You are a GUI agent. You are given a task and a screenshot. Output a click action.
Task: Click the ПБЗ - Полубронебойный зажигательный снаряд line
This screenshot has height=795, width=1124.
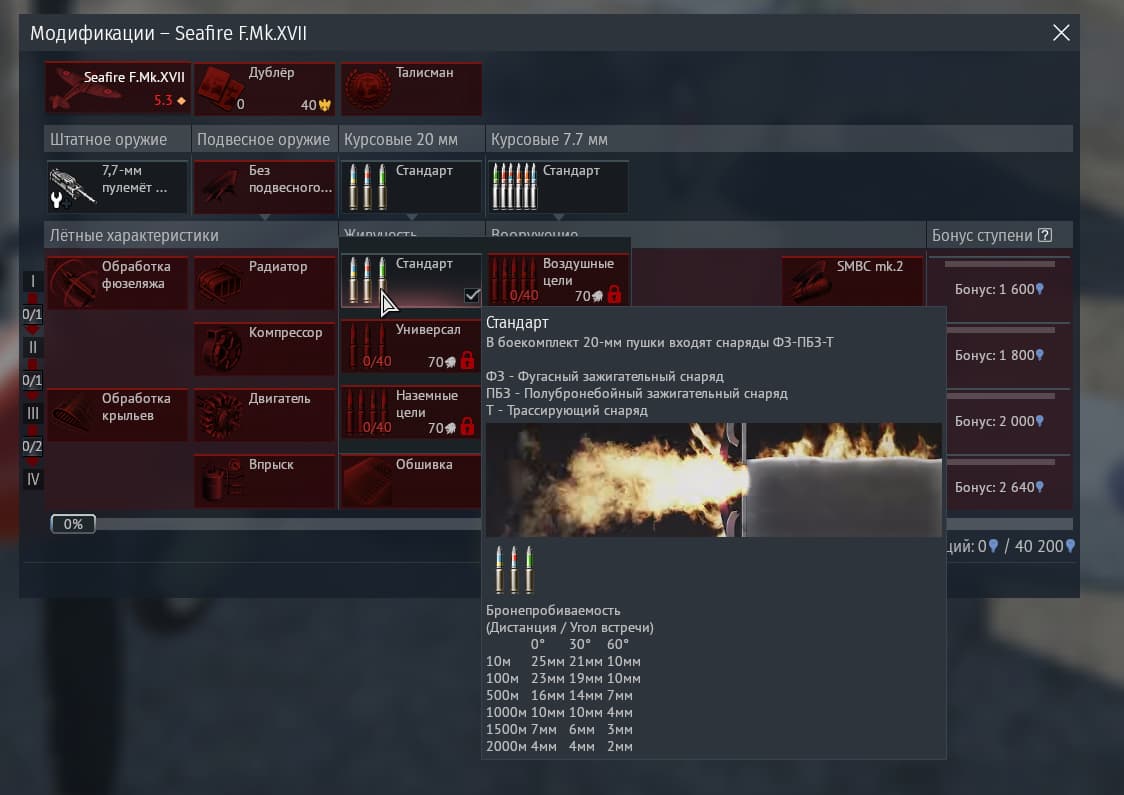[637, 394]
